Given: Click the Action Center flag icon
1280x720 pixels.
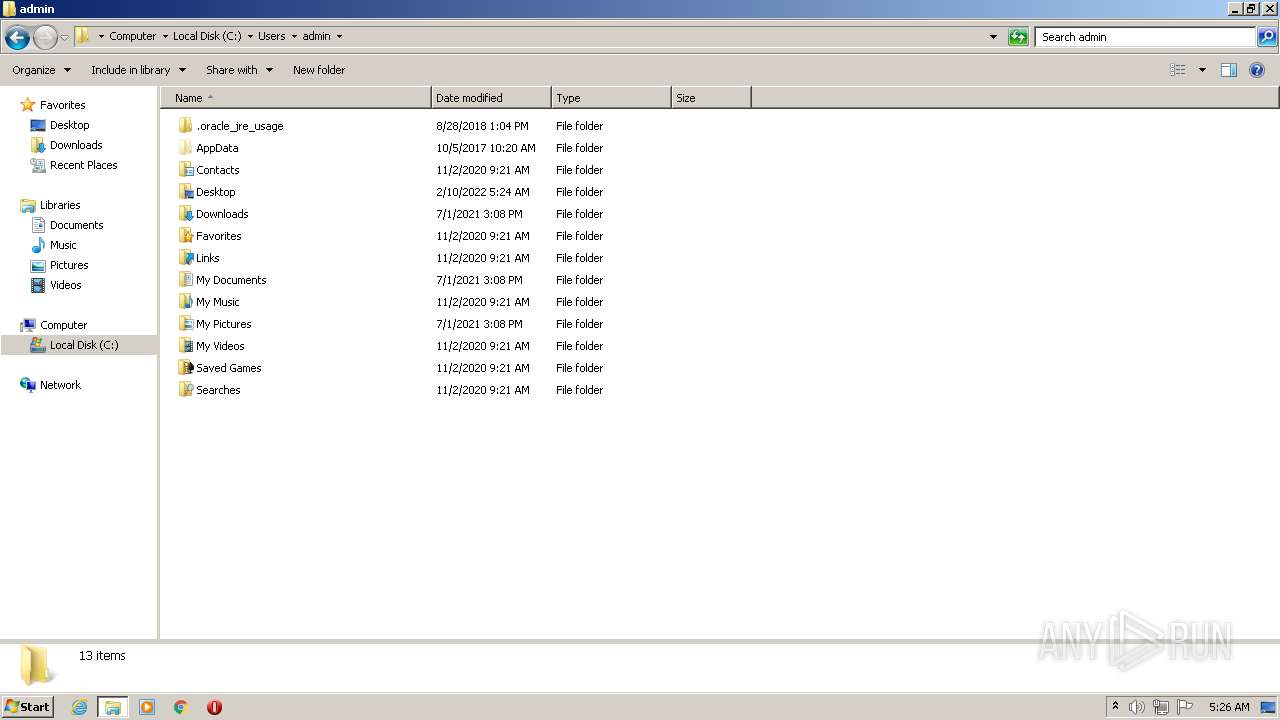Looking at the screenshot, I should 1185,707.
